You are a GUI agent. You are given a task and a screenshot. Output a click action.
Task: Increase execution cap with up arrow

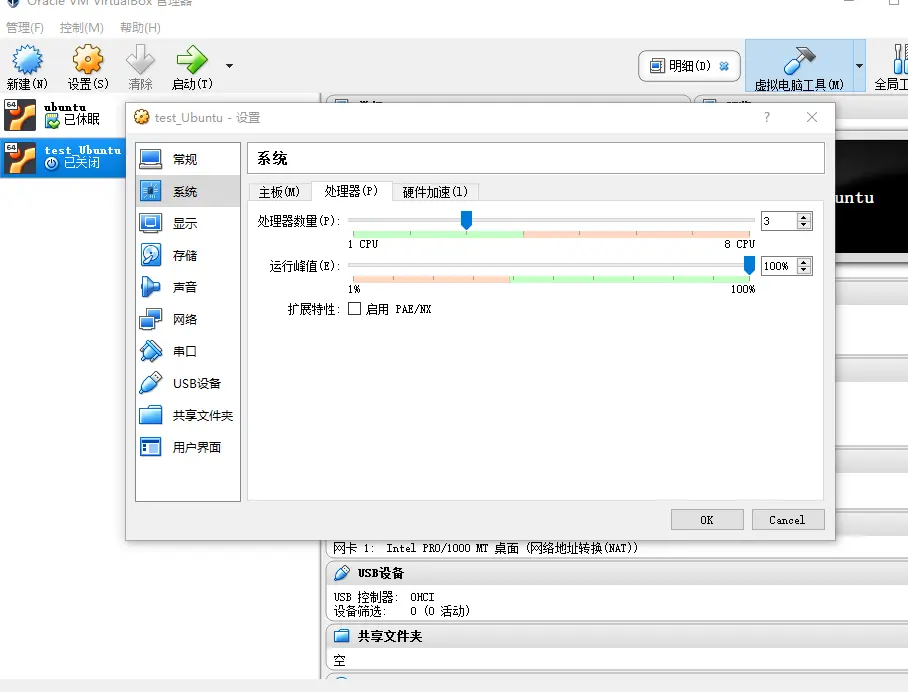pos(803,262)
